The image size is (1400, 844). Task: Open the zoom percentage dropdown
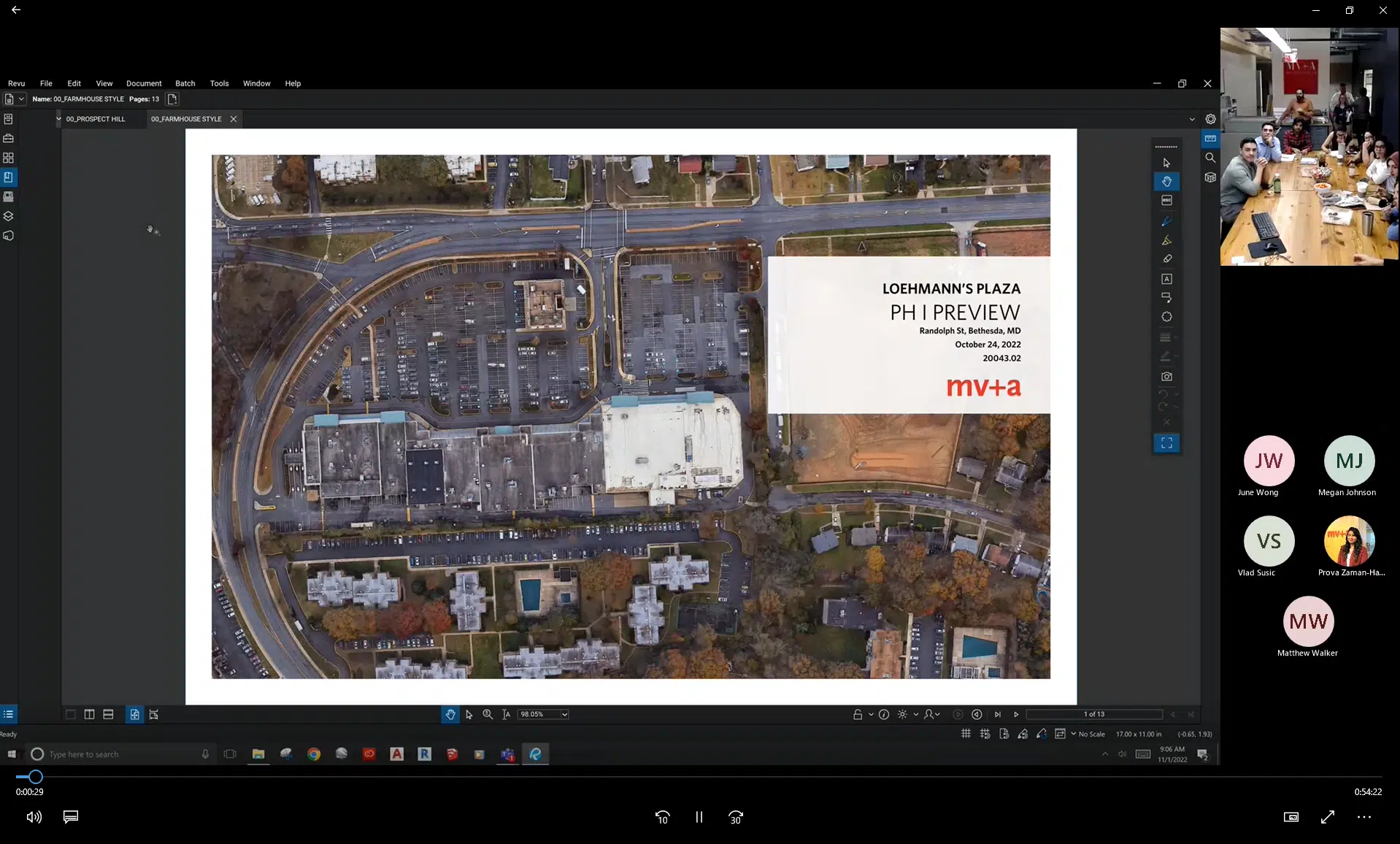click(x=564, y=715)
